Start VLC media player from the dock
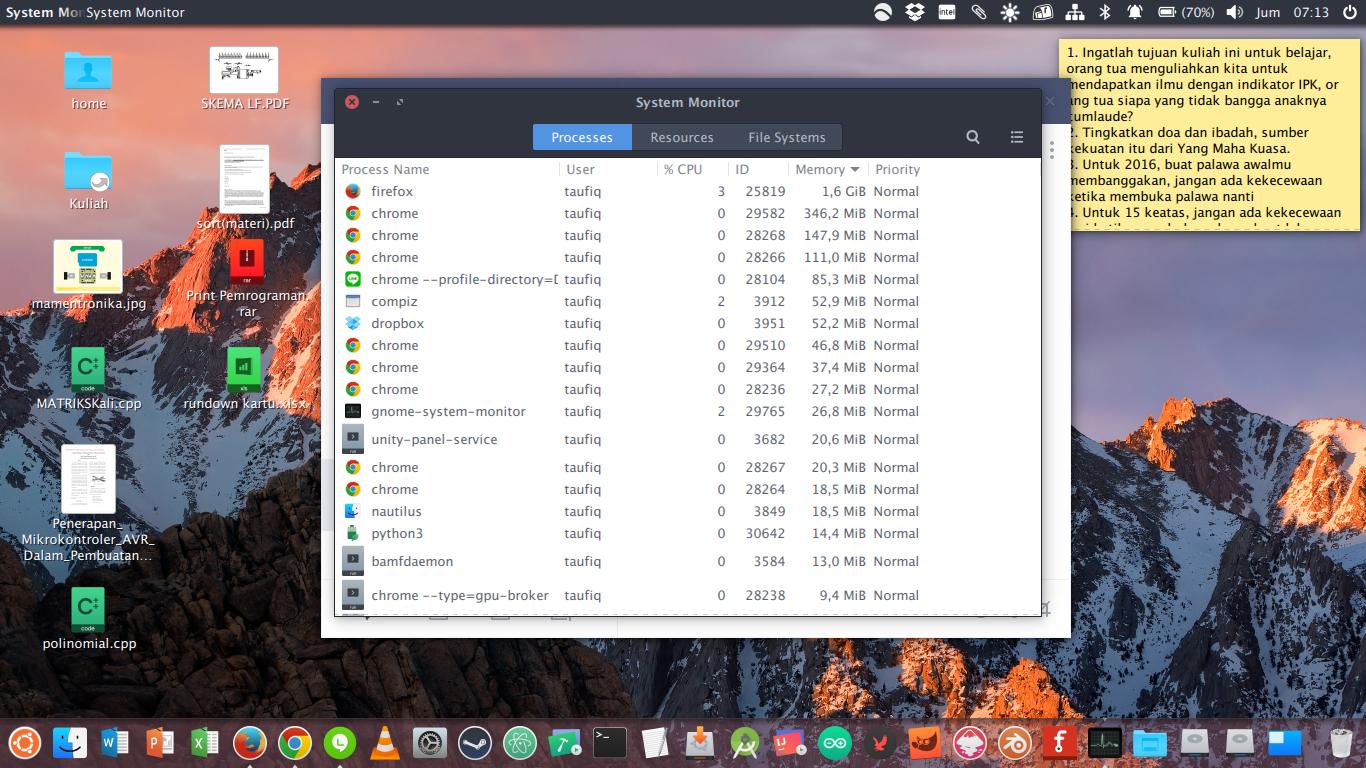The height and width of the screenshot is (768, 1366). coord(383,742)
